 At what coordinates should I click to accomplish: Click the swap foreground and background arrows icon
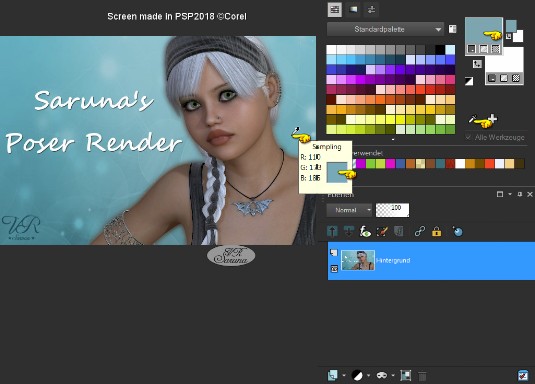point(477,63)
